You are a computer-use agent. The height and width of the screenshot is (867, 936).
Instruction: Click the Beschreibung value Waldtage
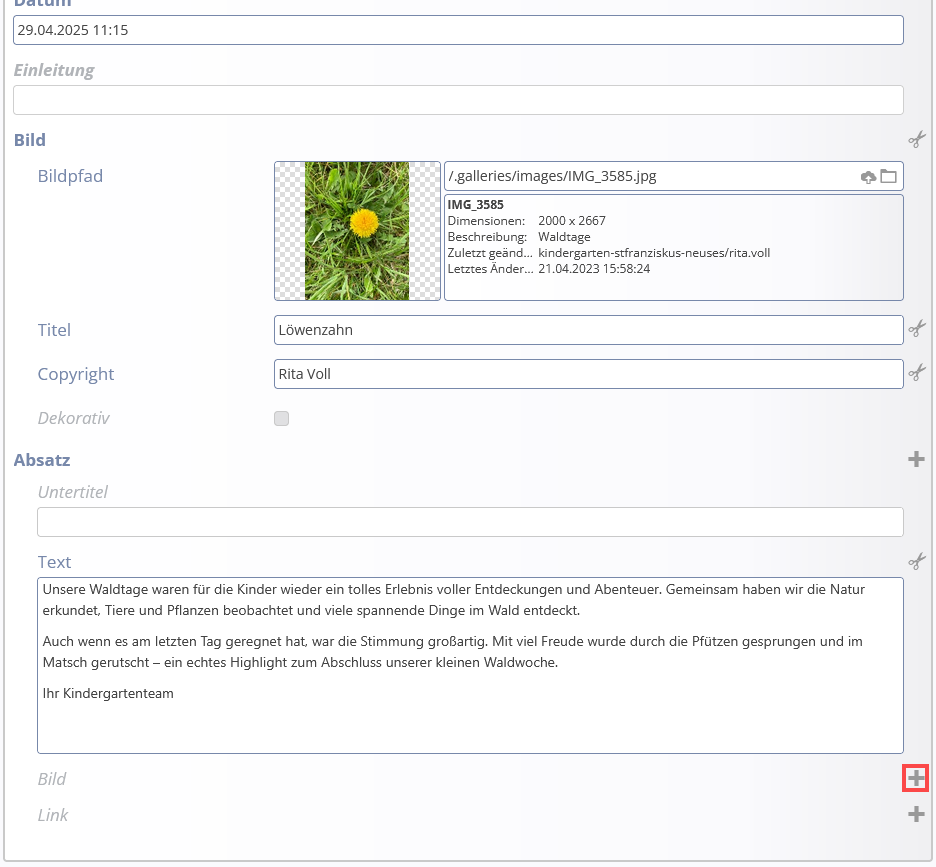pos(564,237)
